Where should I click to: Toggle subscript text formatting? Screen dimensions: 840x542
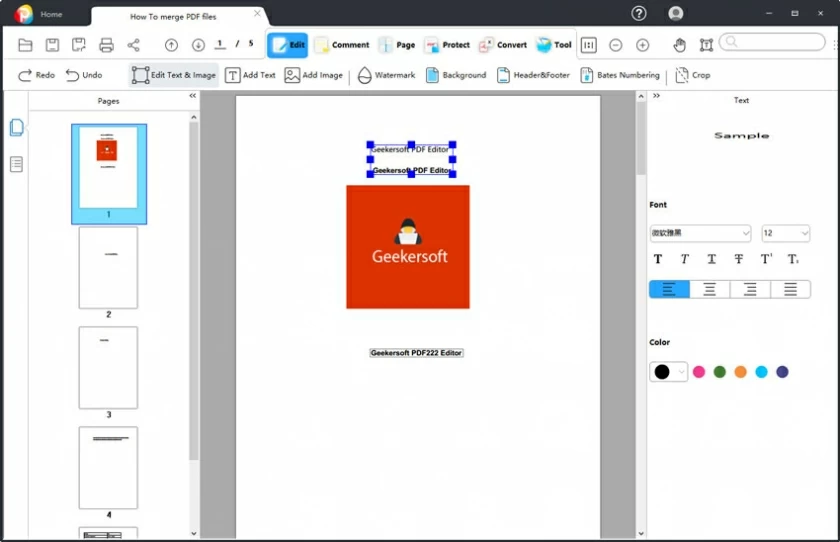click(x=793, y=259)
